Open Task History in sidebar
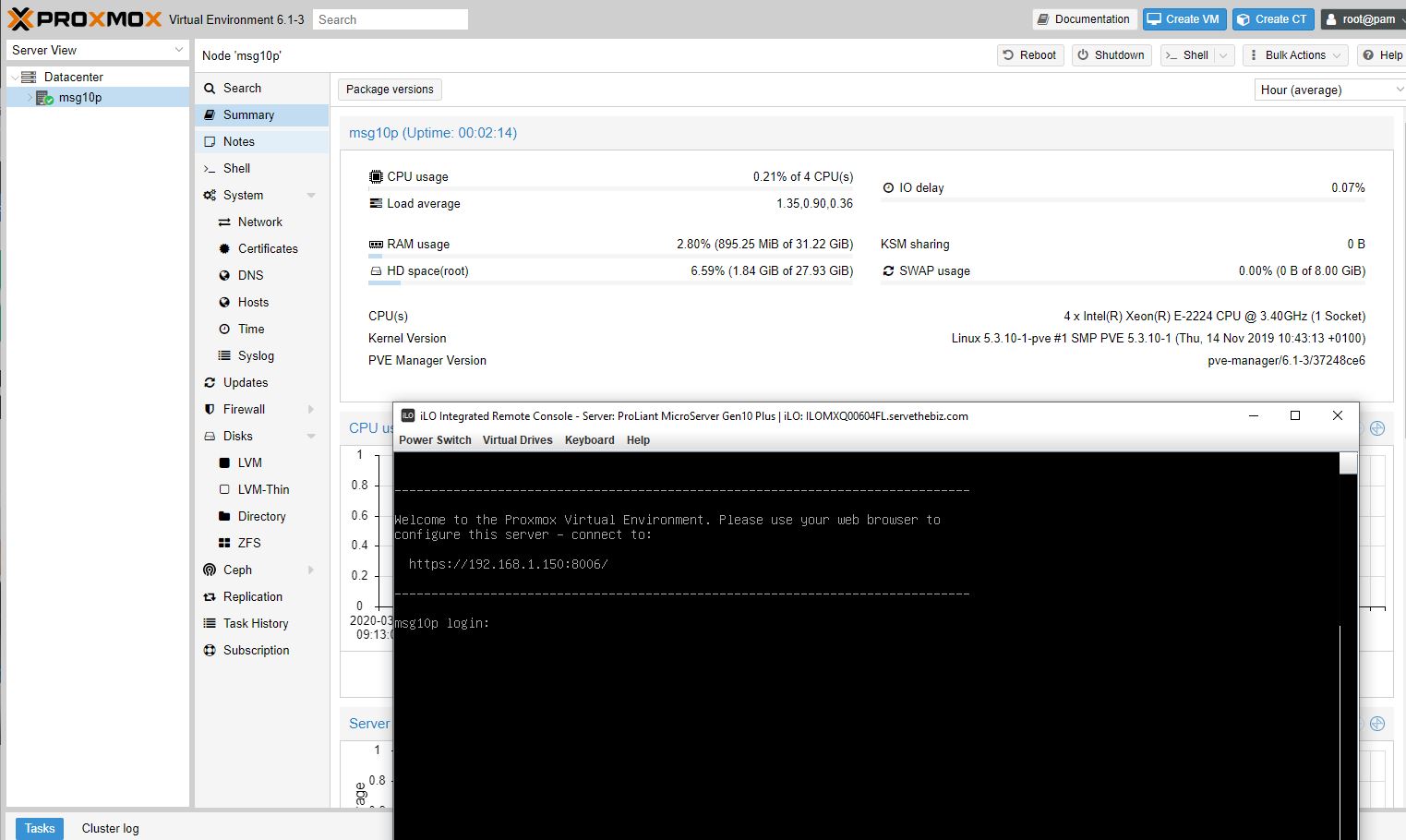 [x=255, y=623]
